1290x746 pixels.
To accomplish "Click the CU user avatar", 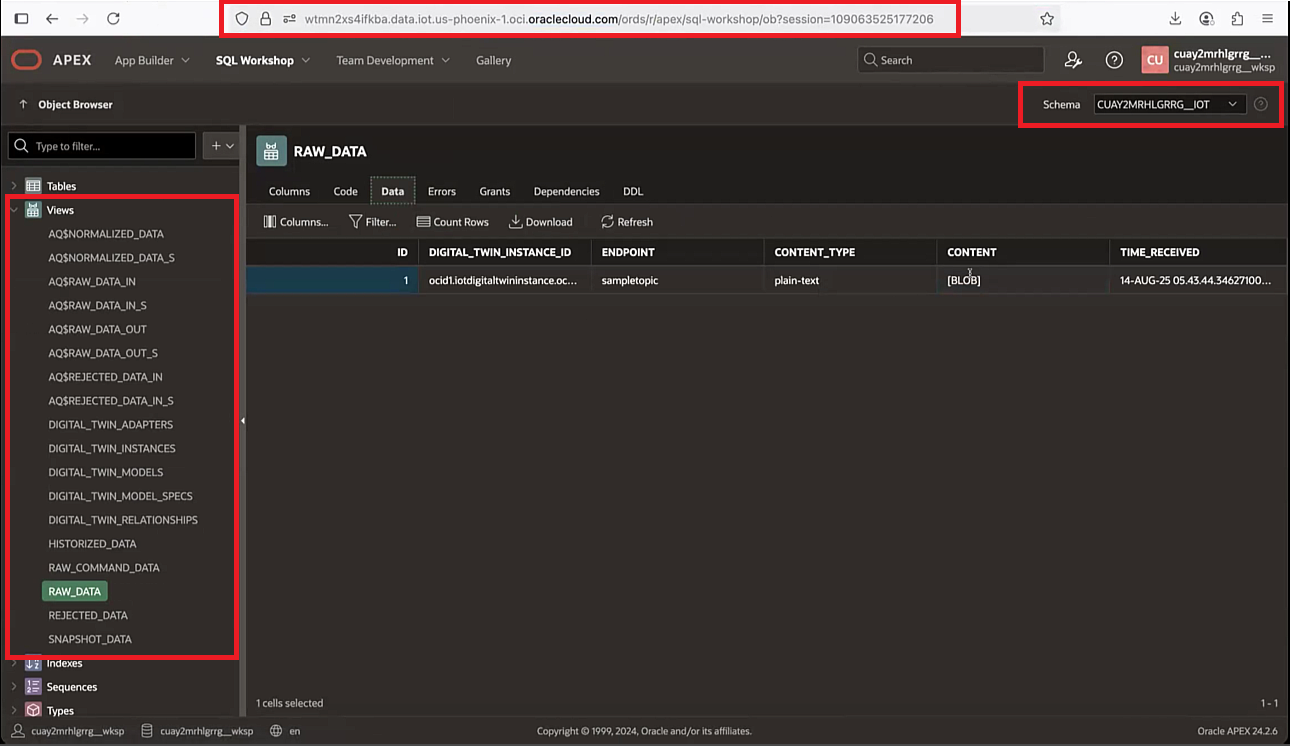I will [1155, 60].
